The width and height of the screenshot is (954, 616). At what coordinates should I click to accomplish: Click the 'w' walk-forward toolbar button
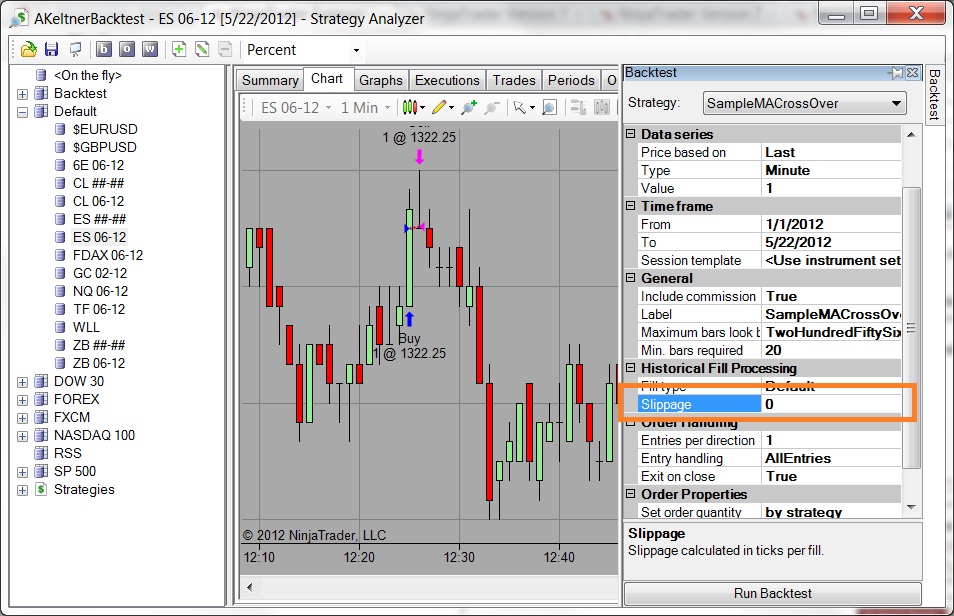point(150,49)
